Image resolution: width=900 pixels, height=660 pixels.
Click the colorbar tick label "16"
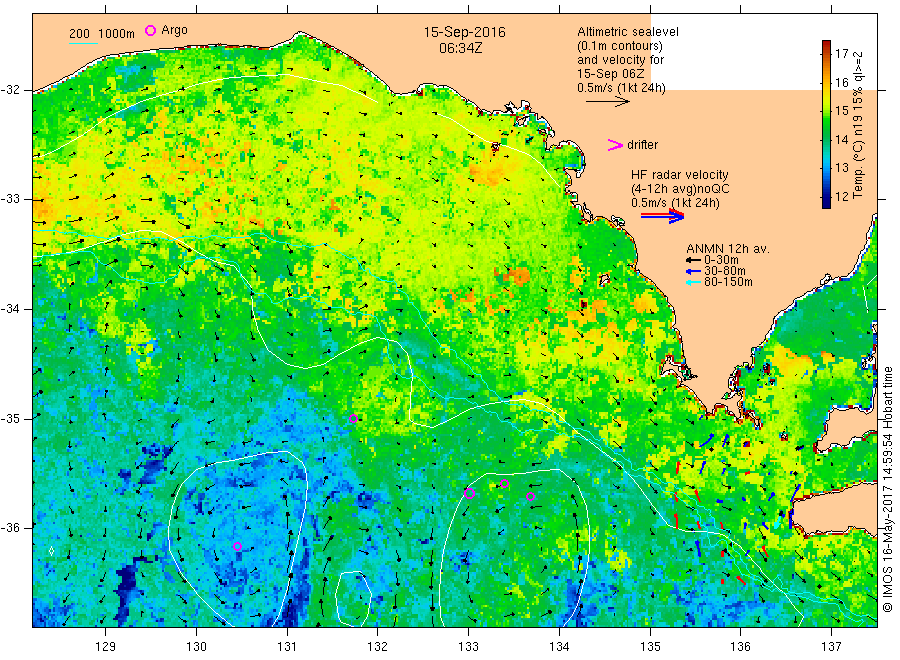coord(841,82)
